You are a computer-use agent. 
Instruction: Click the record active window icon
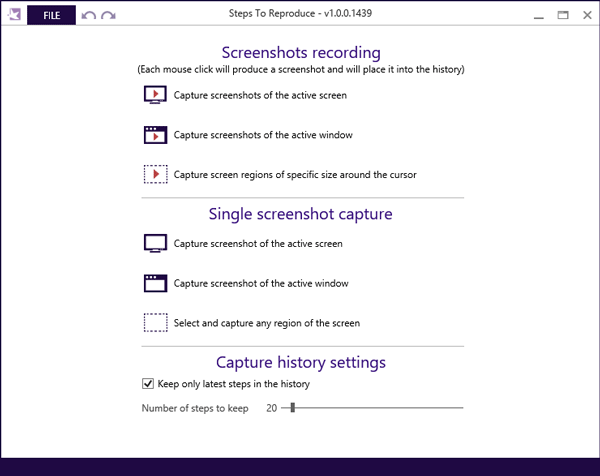coord(155,135)
